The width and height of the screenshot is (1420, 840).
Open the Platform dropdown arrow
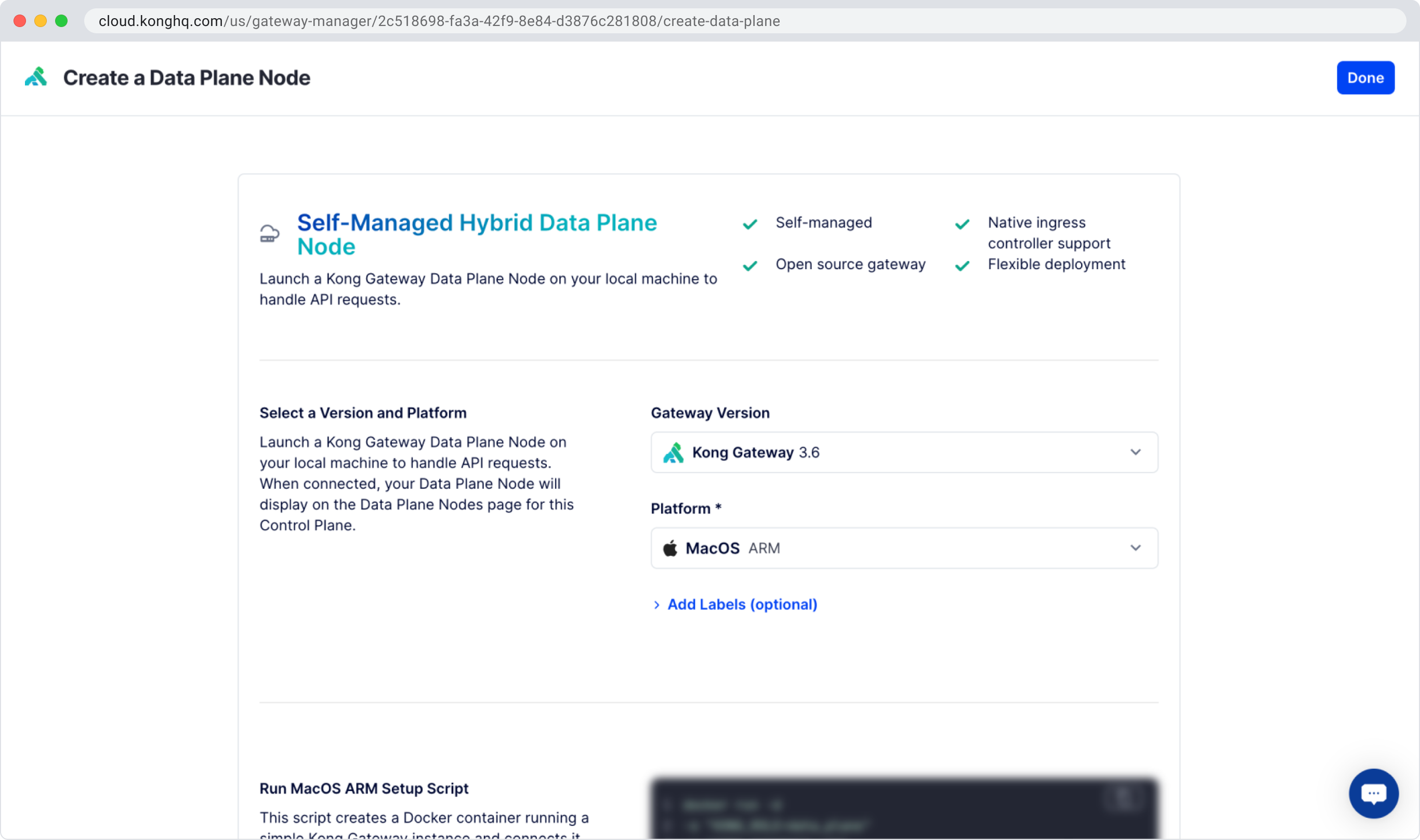(1135, 548)
